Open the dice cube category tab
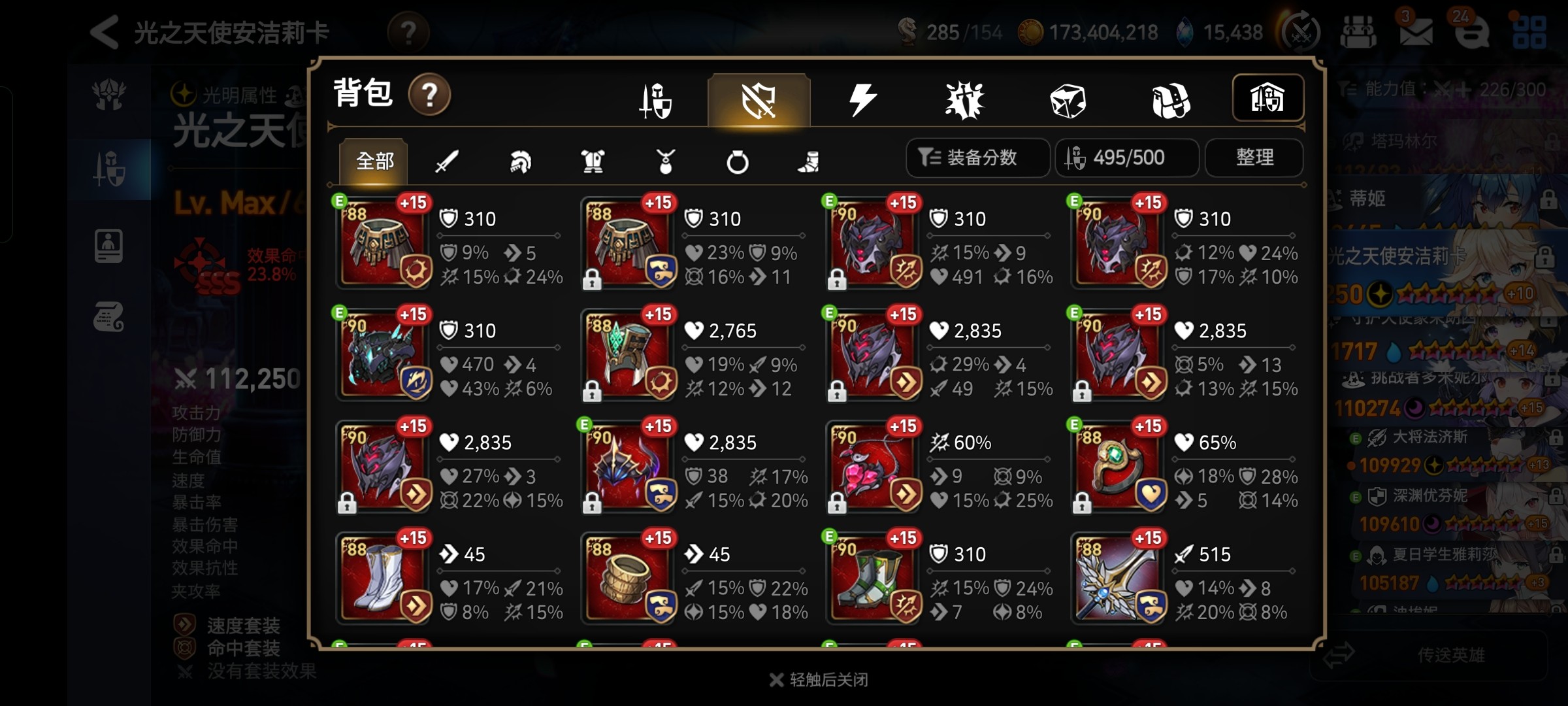1568x706 pixels. coord(1068,101)
